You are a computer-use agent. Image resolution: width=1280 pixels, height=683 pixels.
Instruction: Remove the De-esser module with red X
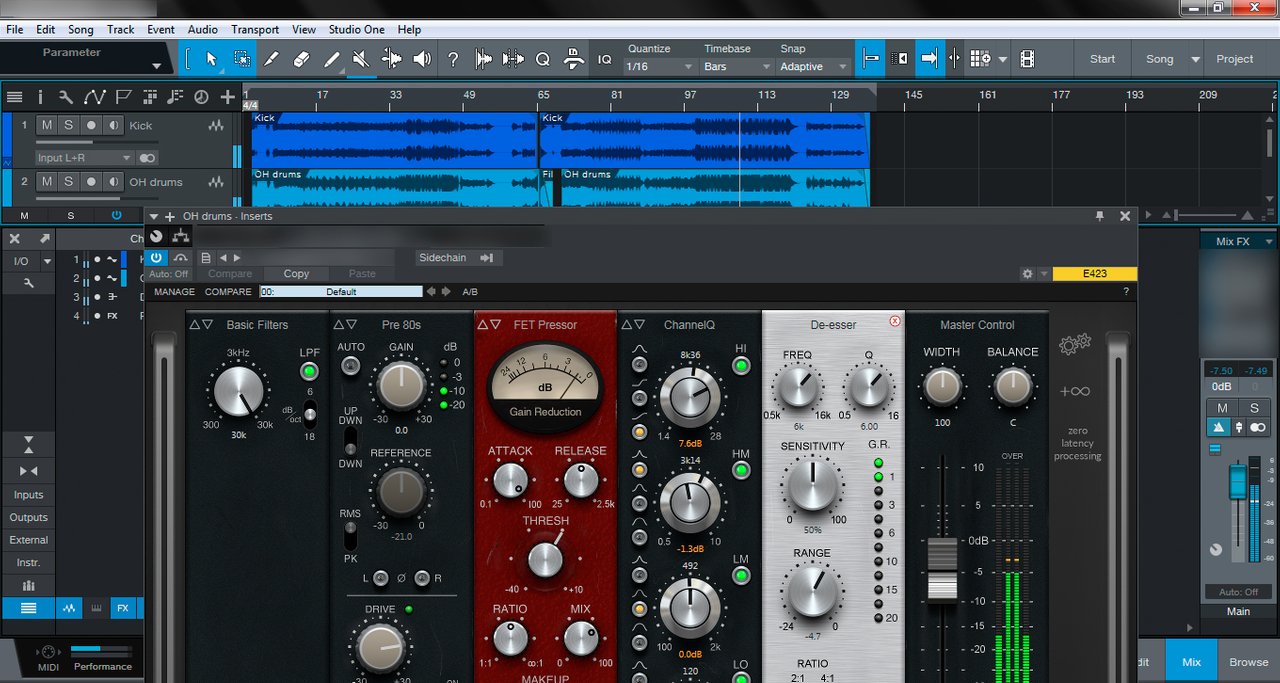coord(895,321)
